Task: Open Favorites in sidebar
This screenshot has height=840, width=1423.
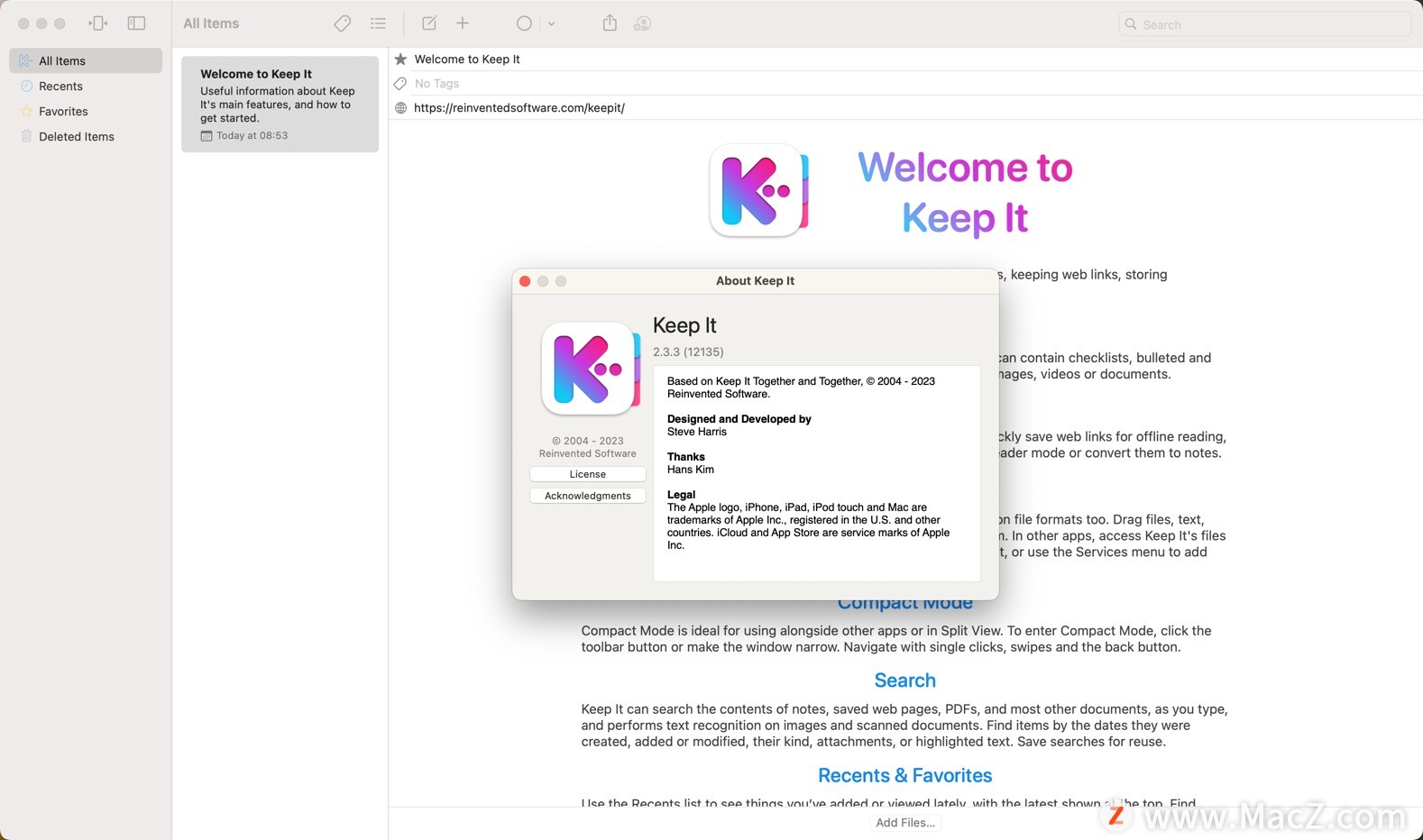Action: (x=86, y=111)
